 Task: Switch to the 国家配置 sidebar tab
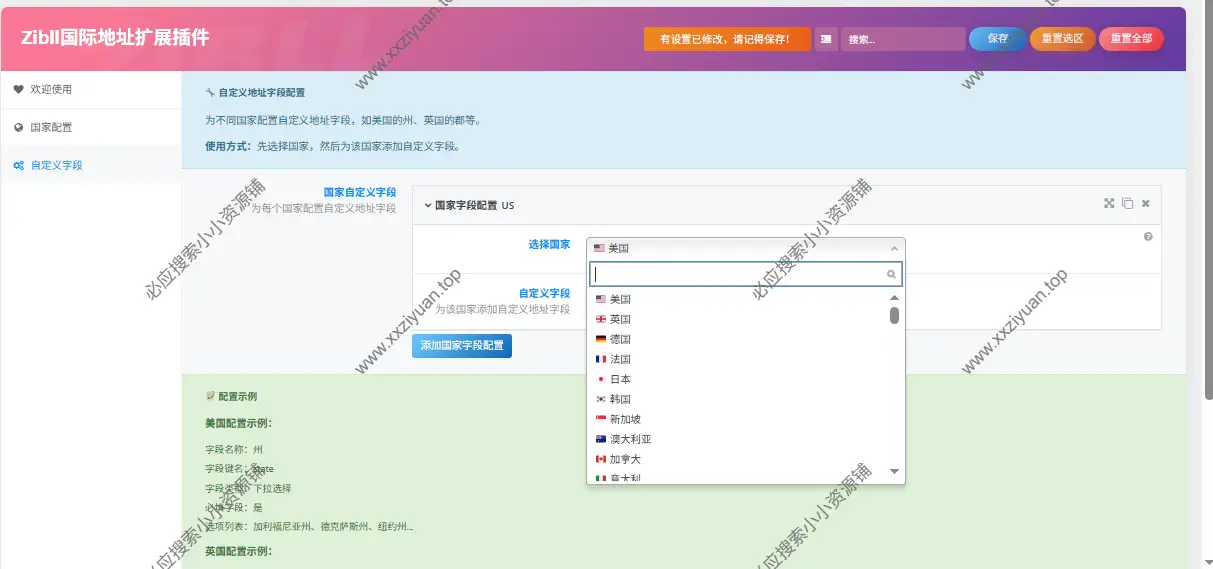pyautogui.click(x=51, y=127)
